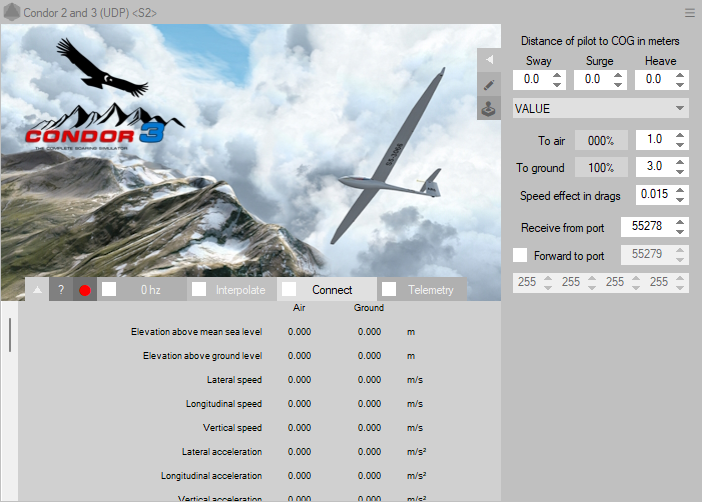The width and height of the screenshot is (702, 502).
Task: Enable the Telemetry checkbox
Action: (x=389, y=289)
